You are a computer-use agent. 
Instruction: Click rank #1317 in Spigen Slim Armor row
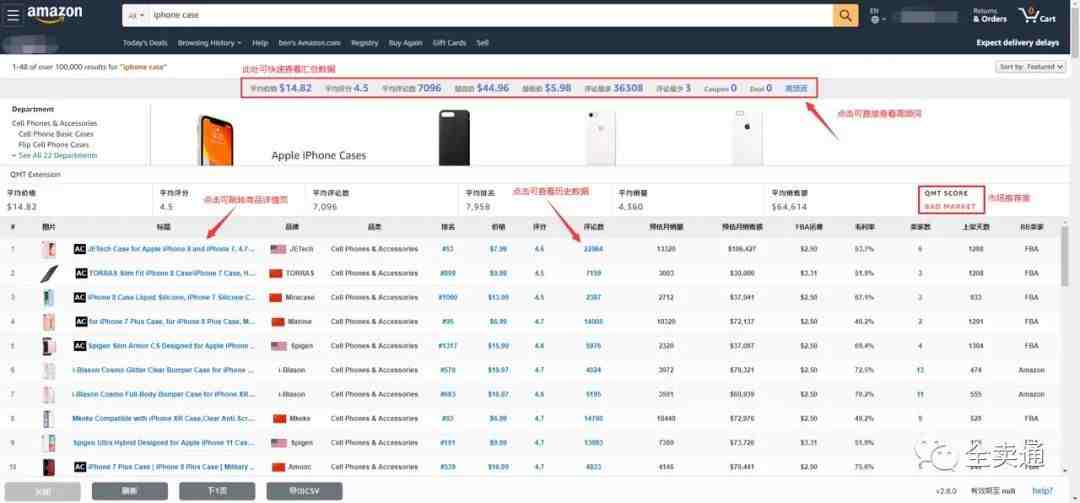point(448,346)
